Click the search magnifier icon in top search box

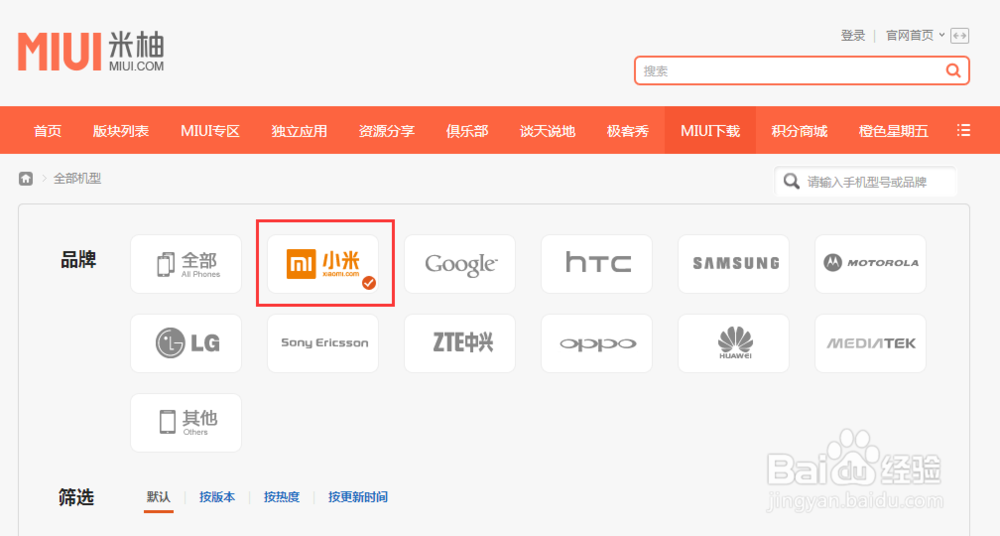pyautogui.click(x=953, y=71)
